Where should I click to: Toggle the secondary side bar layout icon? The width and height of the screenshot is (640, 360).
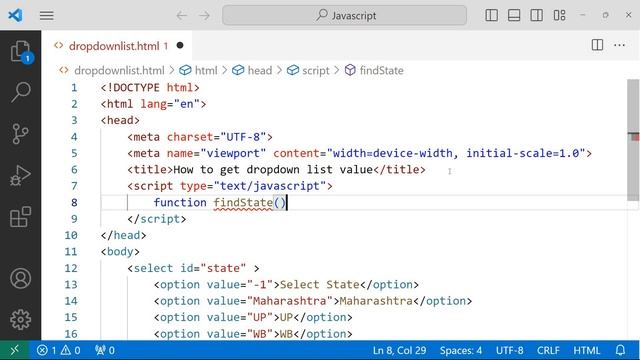pos(536,16)
